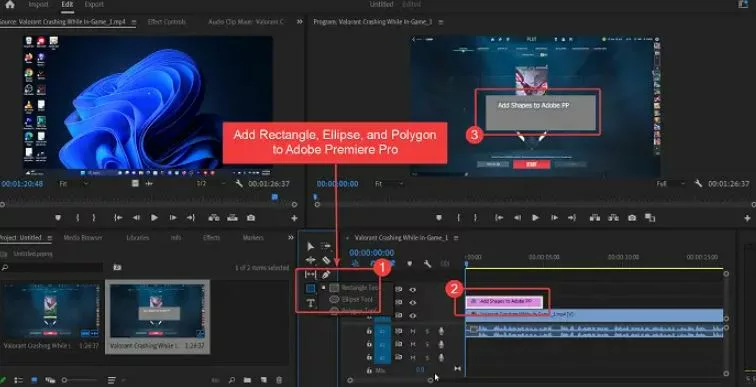Toggle visibility eye of middle video track
The width and height of the screenshot is (756, 387).
coord(413,303)
